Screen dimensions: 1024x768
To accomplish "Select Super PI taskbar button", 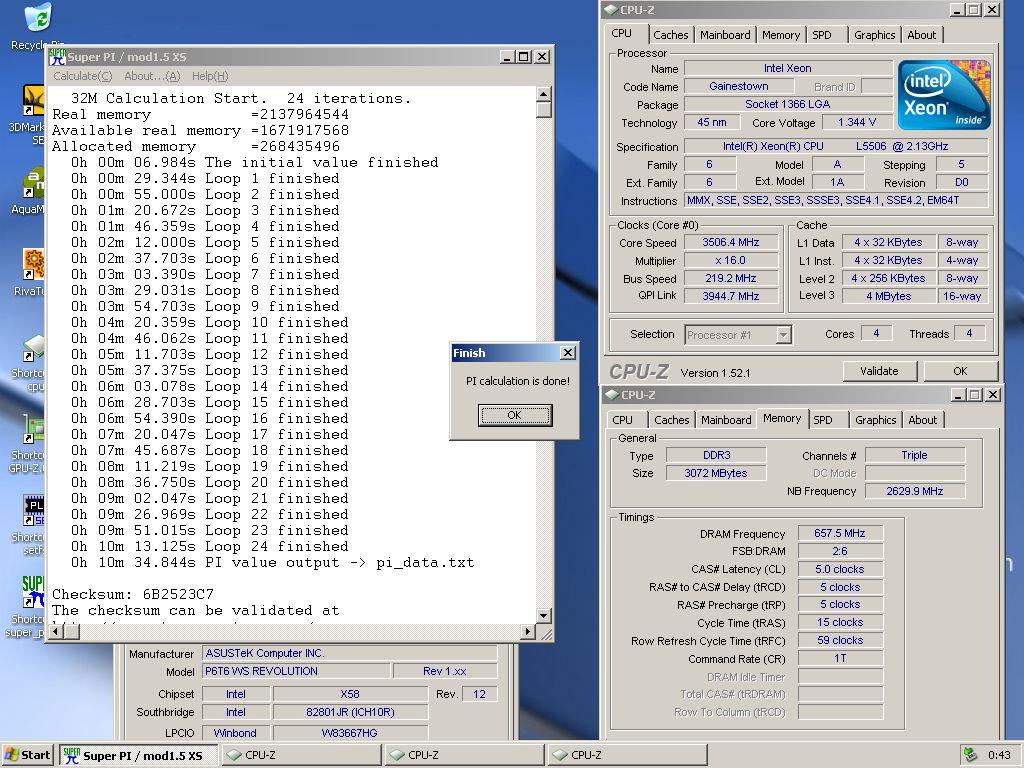I will tap(138, 756).
